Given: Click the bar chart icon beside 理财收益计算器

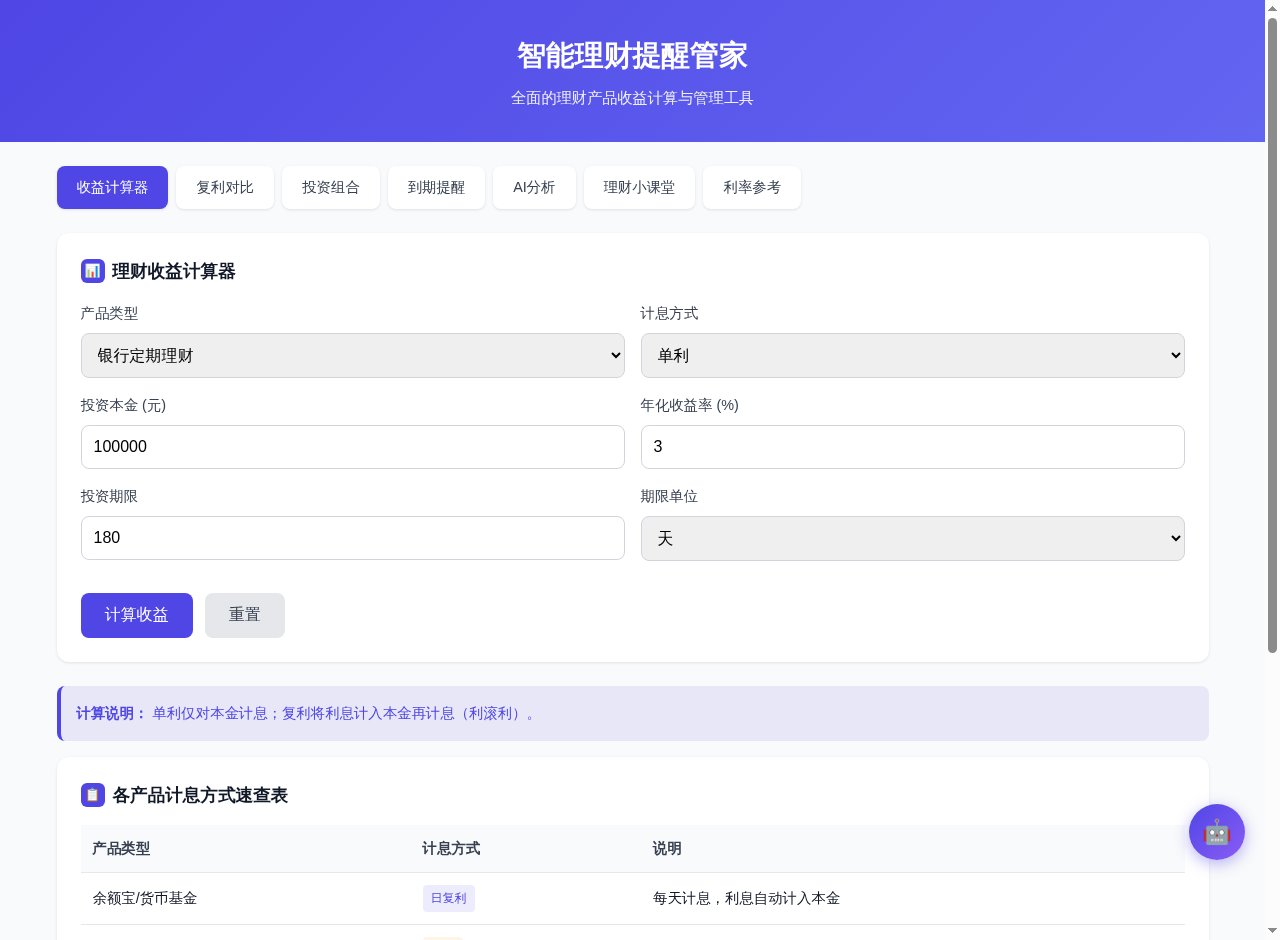Looking at the screenshot, I should 92,271.
